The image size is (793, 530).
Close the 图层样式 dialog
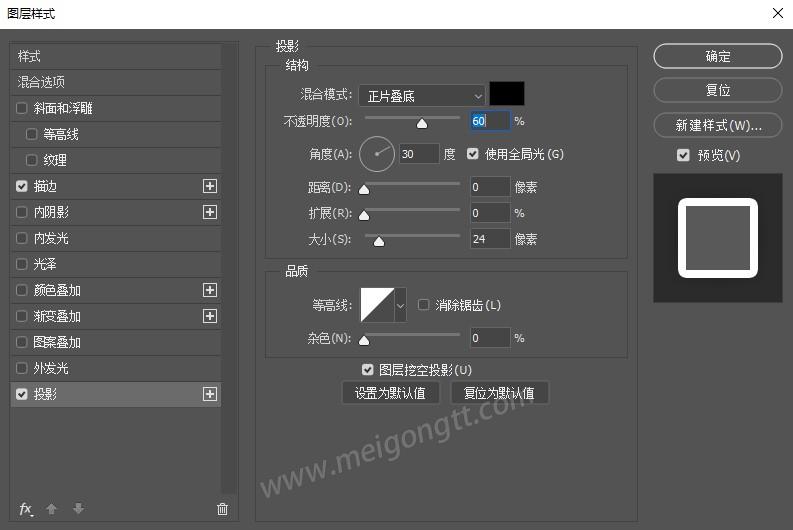[x=778, y=13]
